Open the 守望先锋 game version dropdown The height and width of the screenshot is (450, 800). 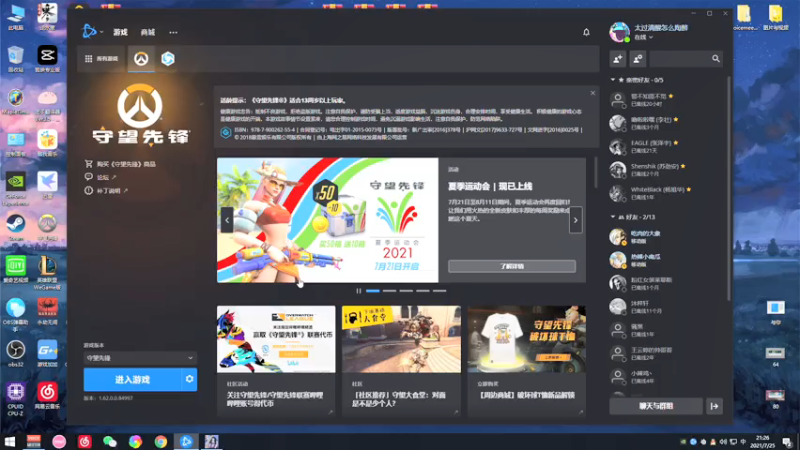point(140,358)
